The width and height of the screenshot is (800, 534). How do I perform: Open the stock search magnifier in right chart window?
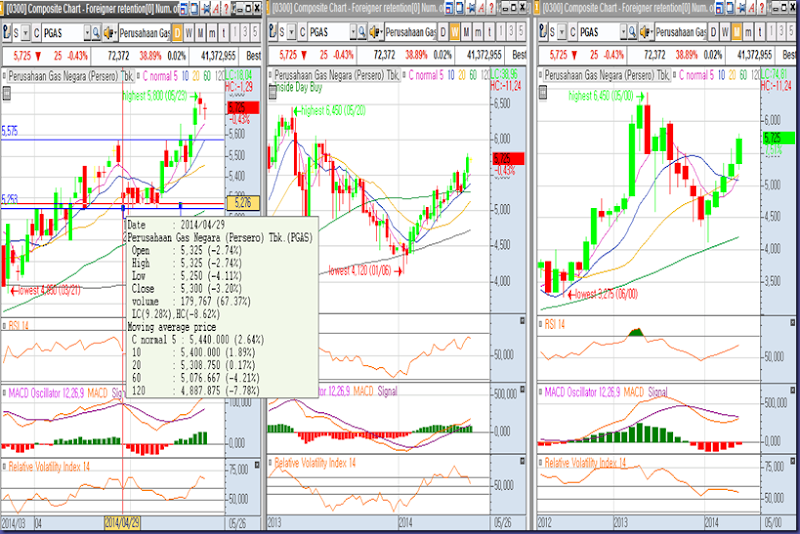pos(632,33)
